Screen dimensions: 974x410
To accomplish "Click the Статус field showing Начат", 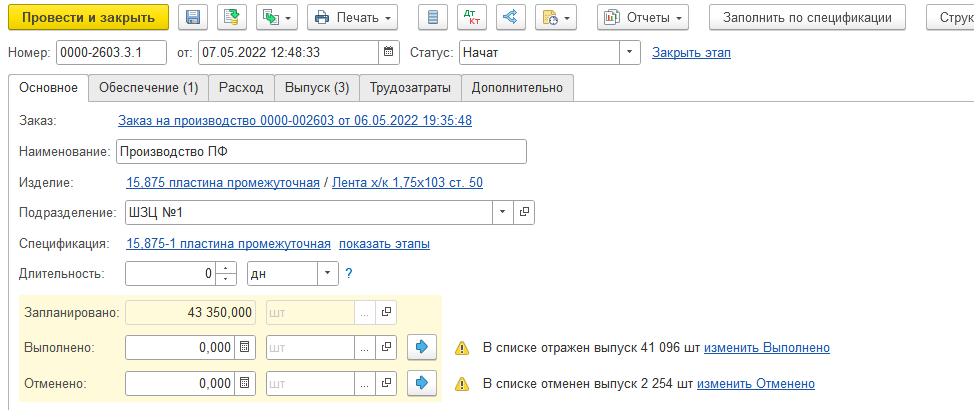I will [540, 53].
